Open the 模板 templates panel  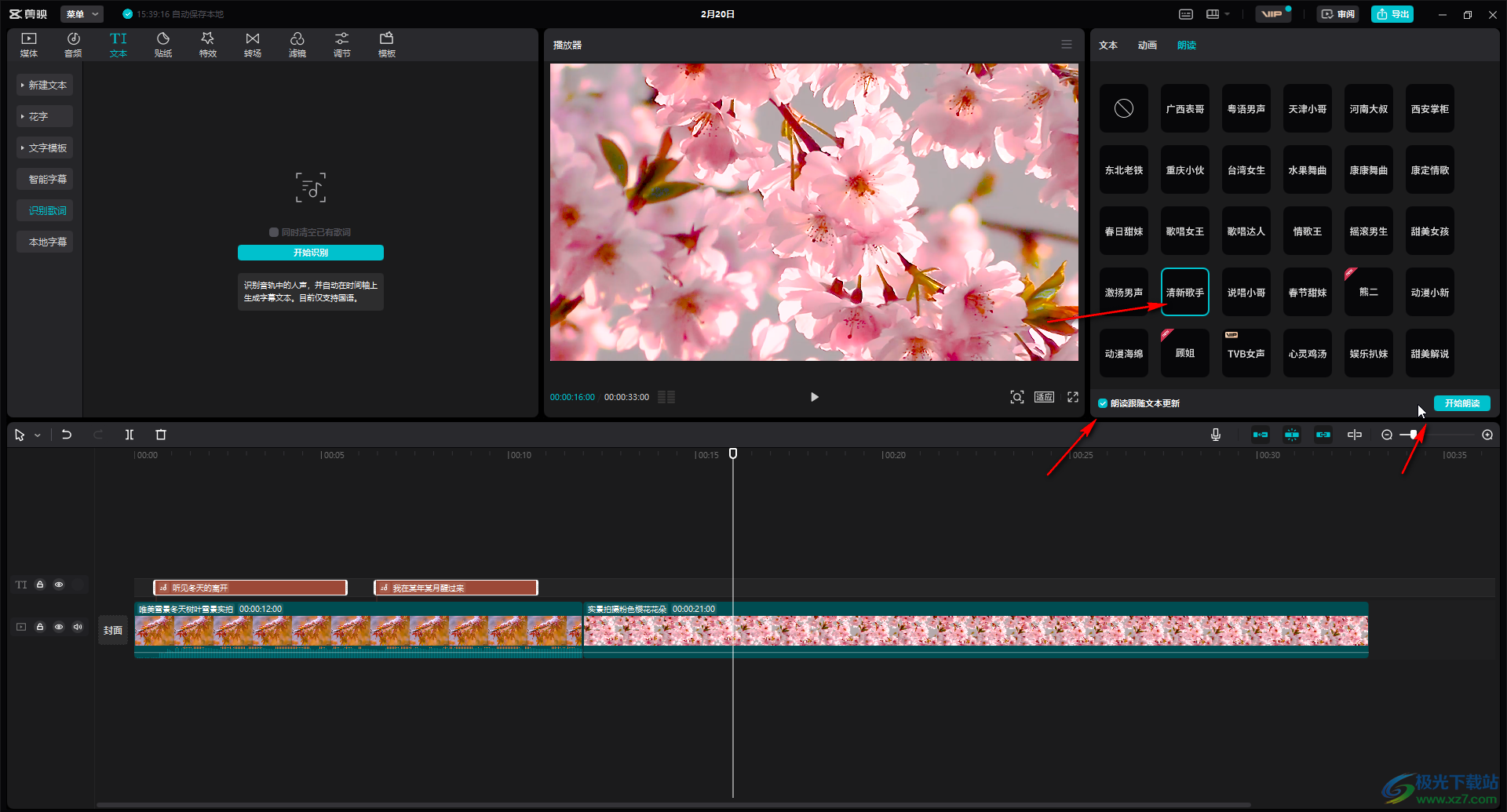pyautogui.click(x=387, y=45)
